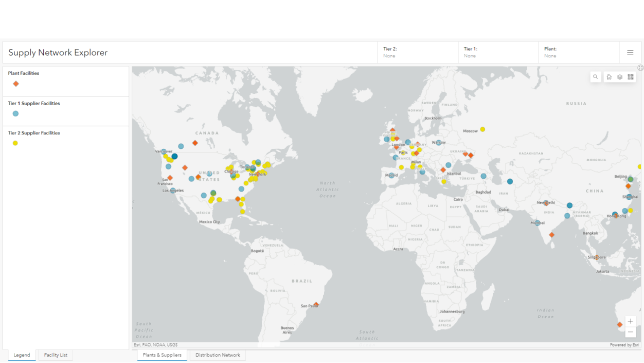Screen dimensions: 644x363
Task: Click the plant diamond at Singapore
Action: [x=597, y=257]
